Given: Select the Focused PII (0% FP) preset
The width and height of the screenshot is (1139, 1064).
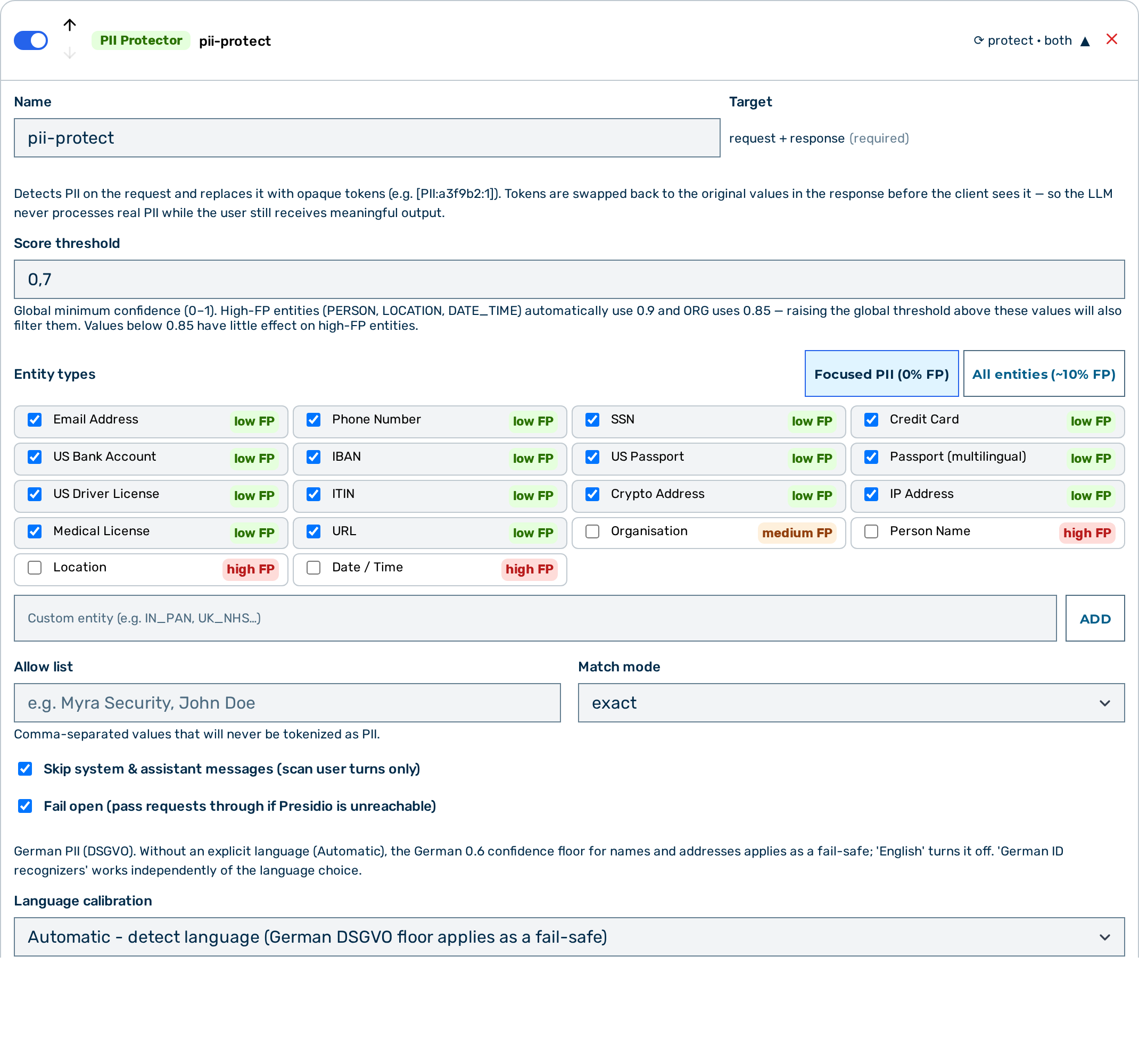Looking at the screenshot, I should 881,374.
